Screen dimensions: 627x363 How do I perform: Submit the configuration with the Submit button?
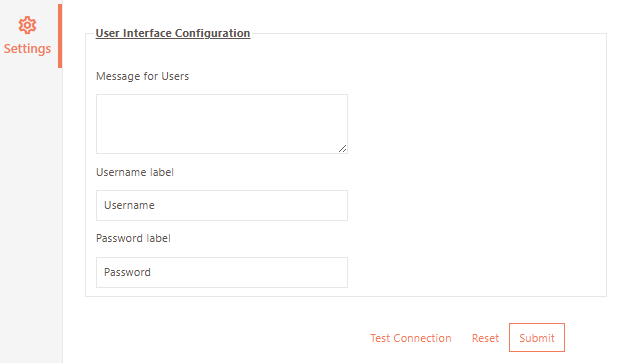tap(537, 338)
